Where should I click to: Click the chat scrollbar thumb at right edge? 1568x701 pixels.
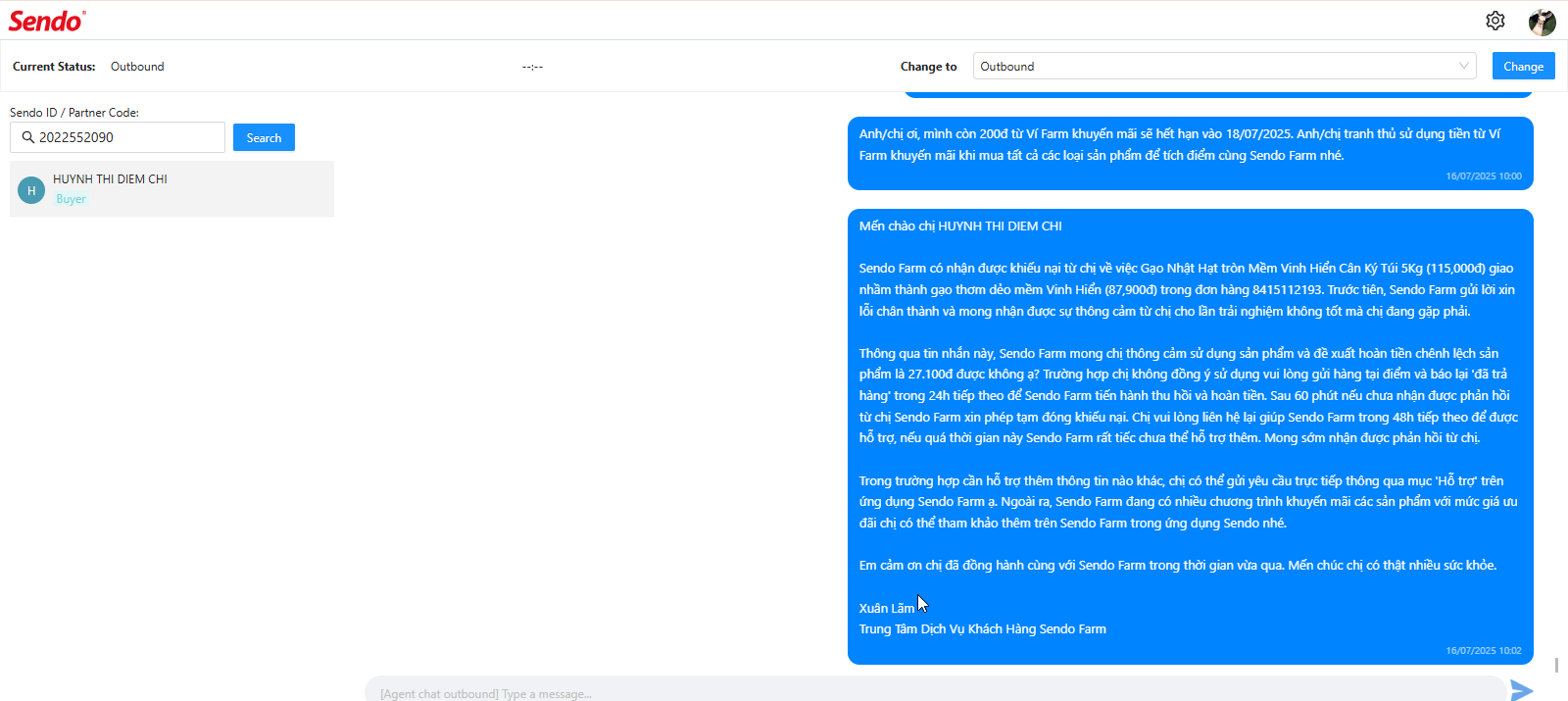(x=1556, y=665)
